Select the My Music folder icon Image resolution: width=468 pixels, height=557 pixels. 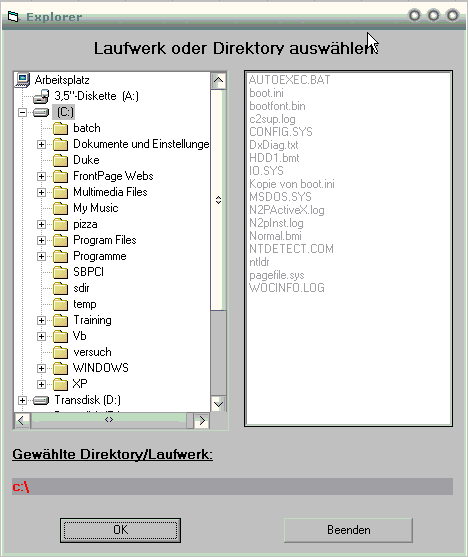60,208
